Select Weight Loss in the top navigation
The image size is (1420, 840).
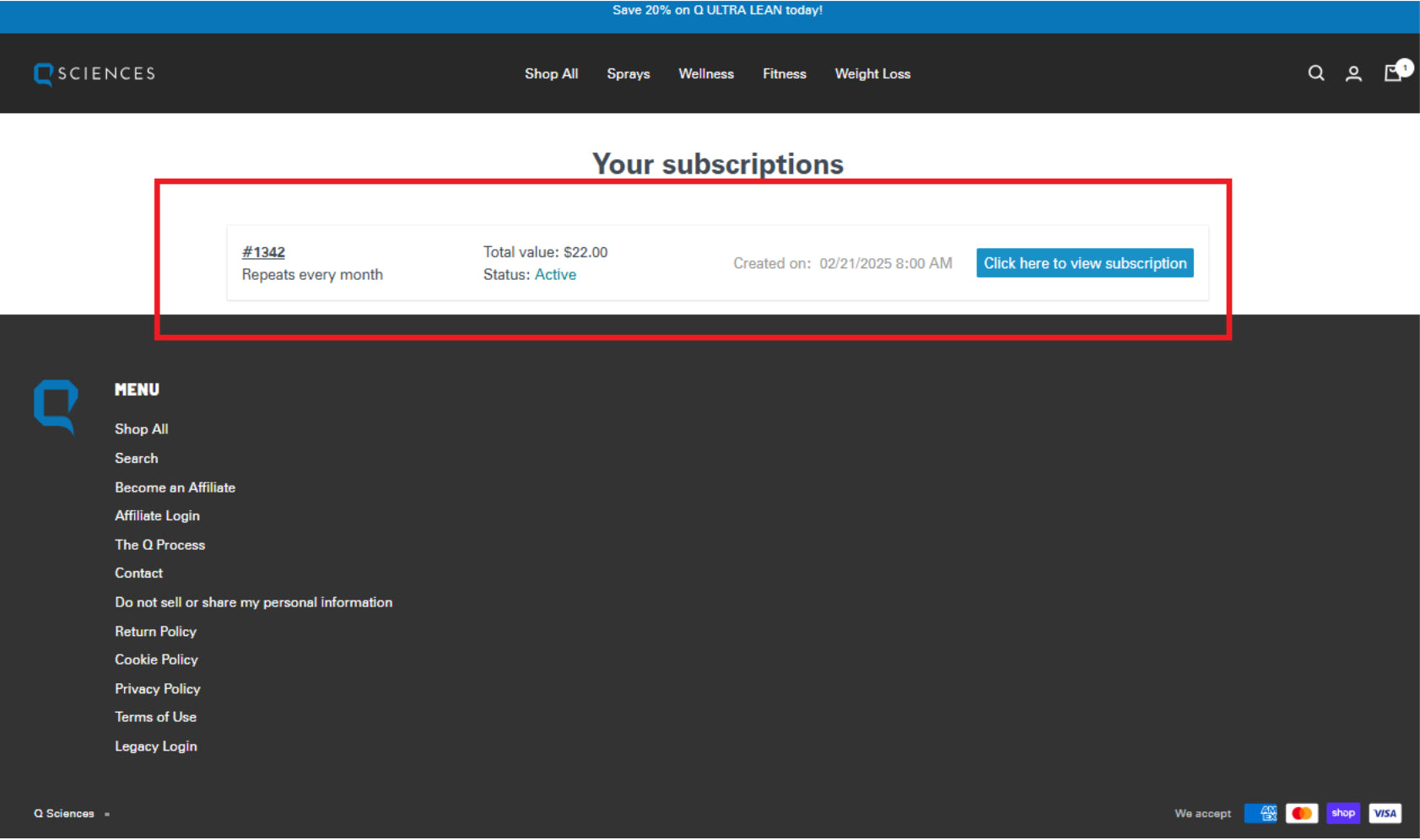click(872, 74)
